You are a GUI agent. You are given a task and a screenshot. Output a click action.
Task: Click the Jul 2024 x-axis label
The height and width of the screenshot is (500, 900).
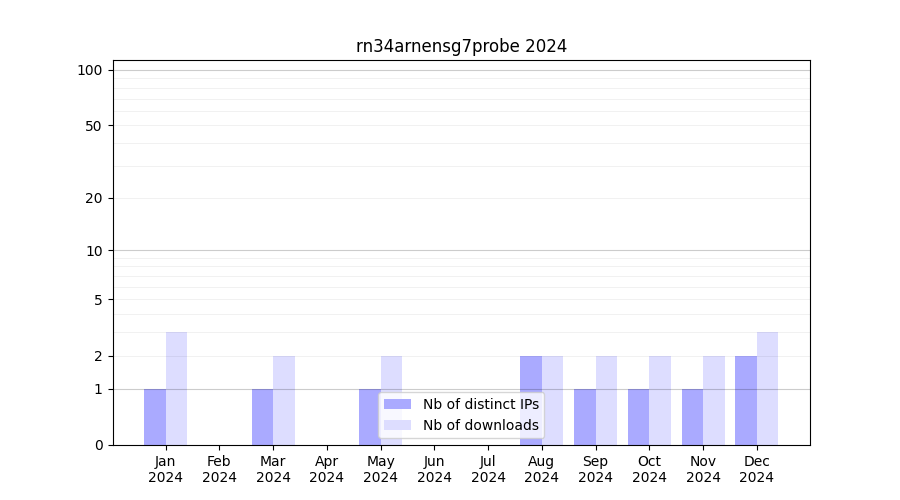[488, 469]
